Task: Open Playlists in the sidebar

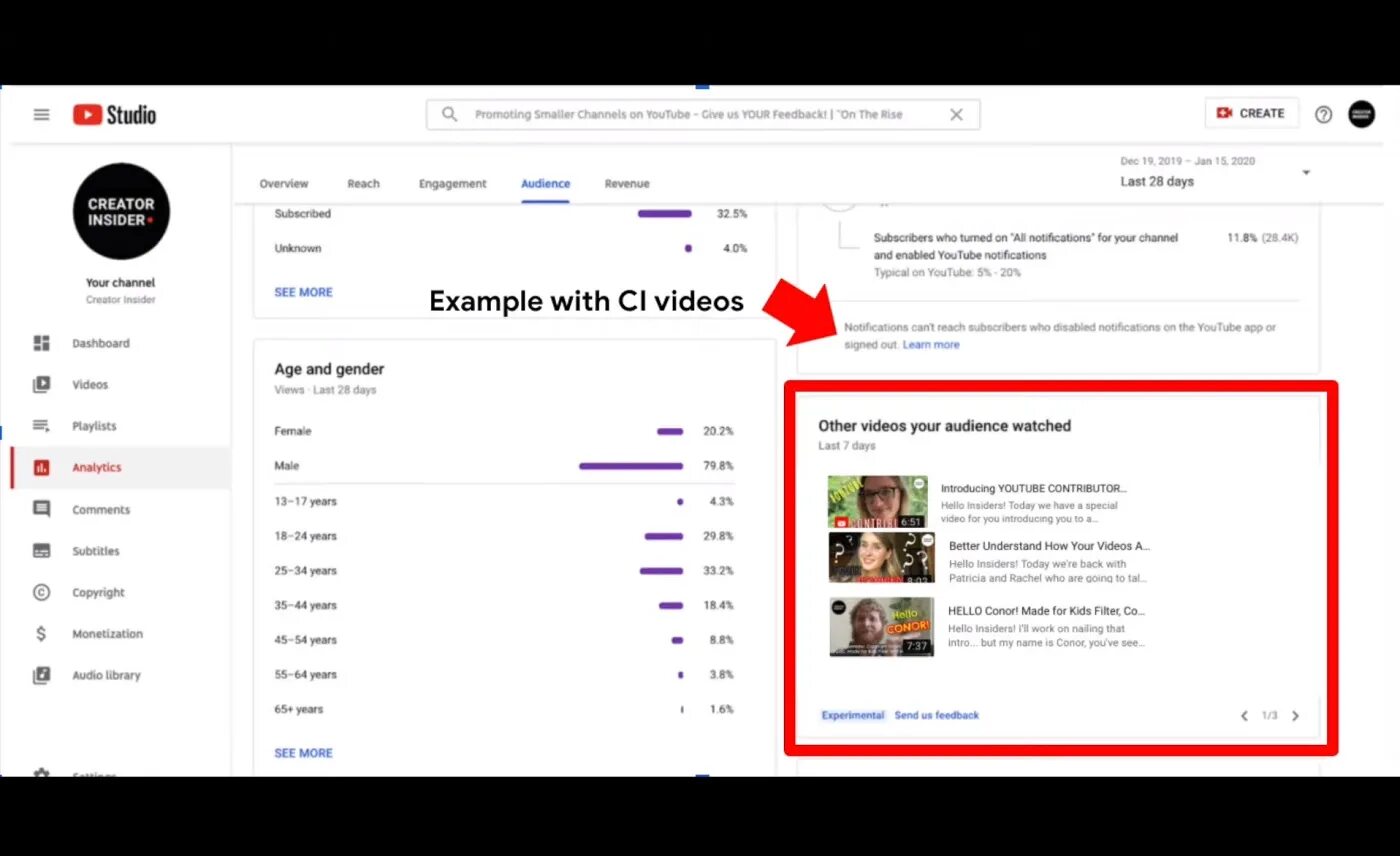Action: (x=120, y=426)
